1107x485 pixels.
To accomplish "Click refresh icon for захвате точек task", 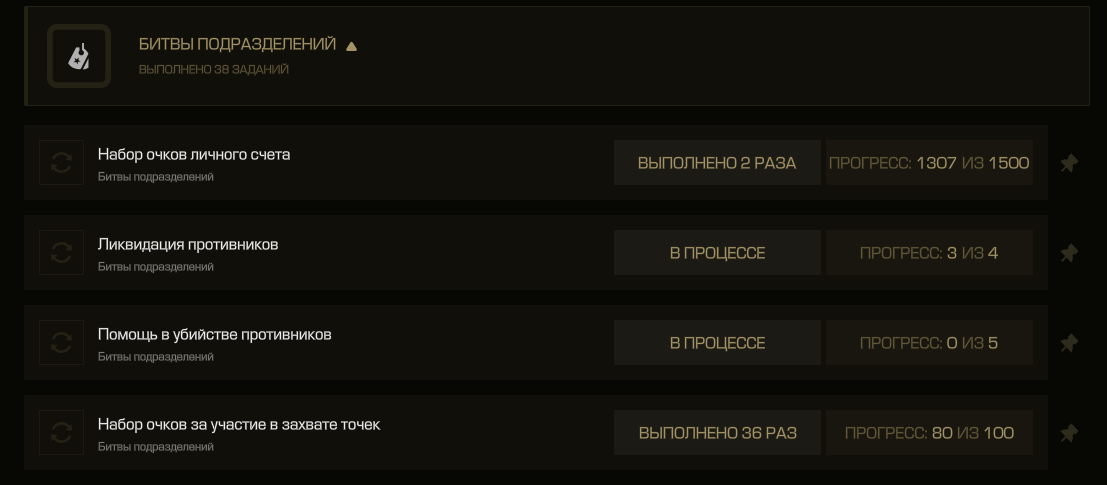I will point(61,433).
